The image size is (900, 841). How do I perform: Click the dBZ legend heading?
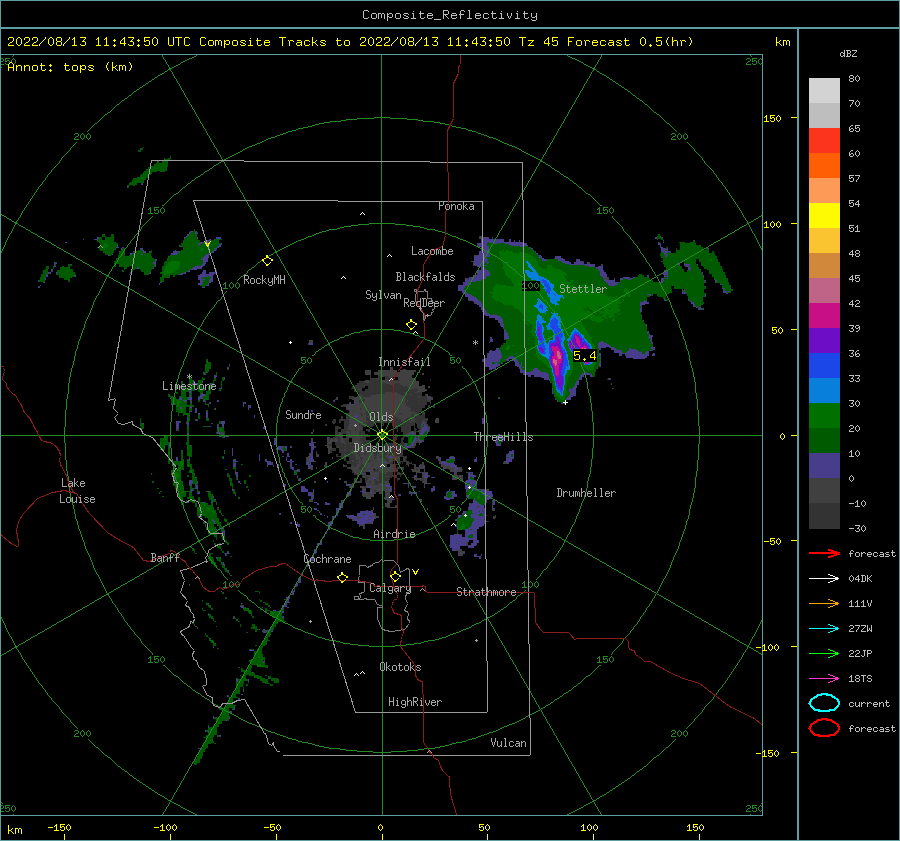point(848,53)
